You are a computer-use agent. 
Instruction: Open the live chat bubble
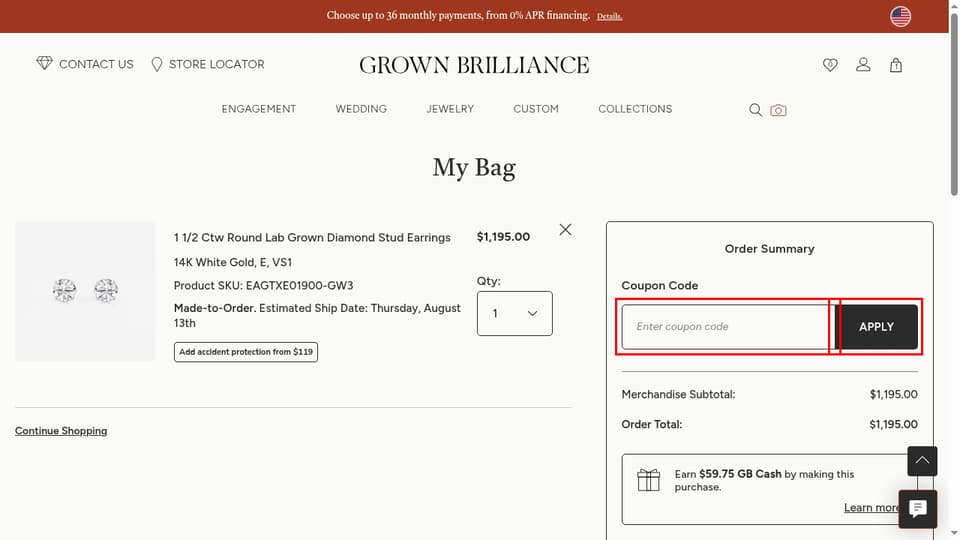pos(917,509)
